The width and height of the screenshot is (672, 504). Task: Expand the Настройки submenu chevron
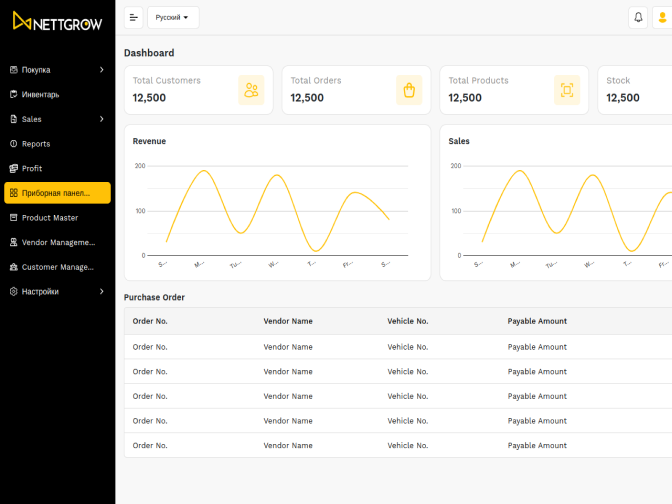pos(102,292)
